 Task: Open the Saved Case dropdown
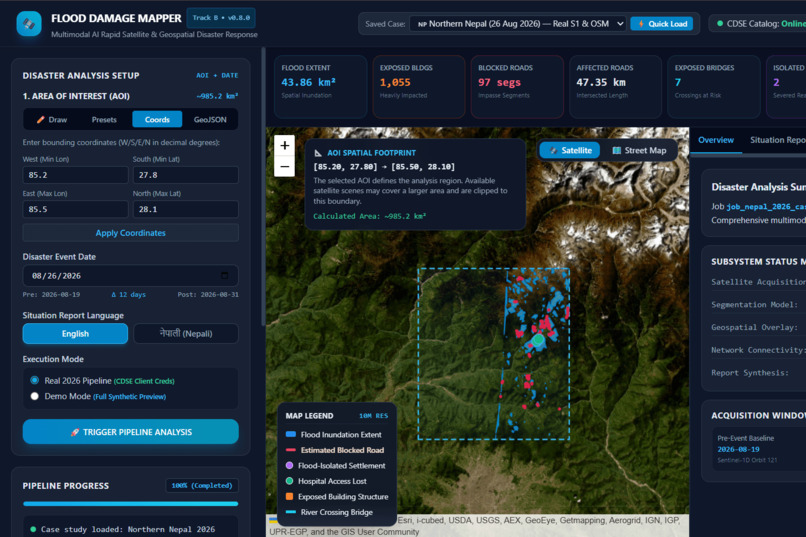[x=518, y=24]
